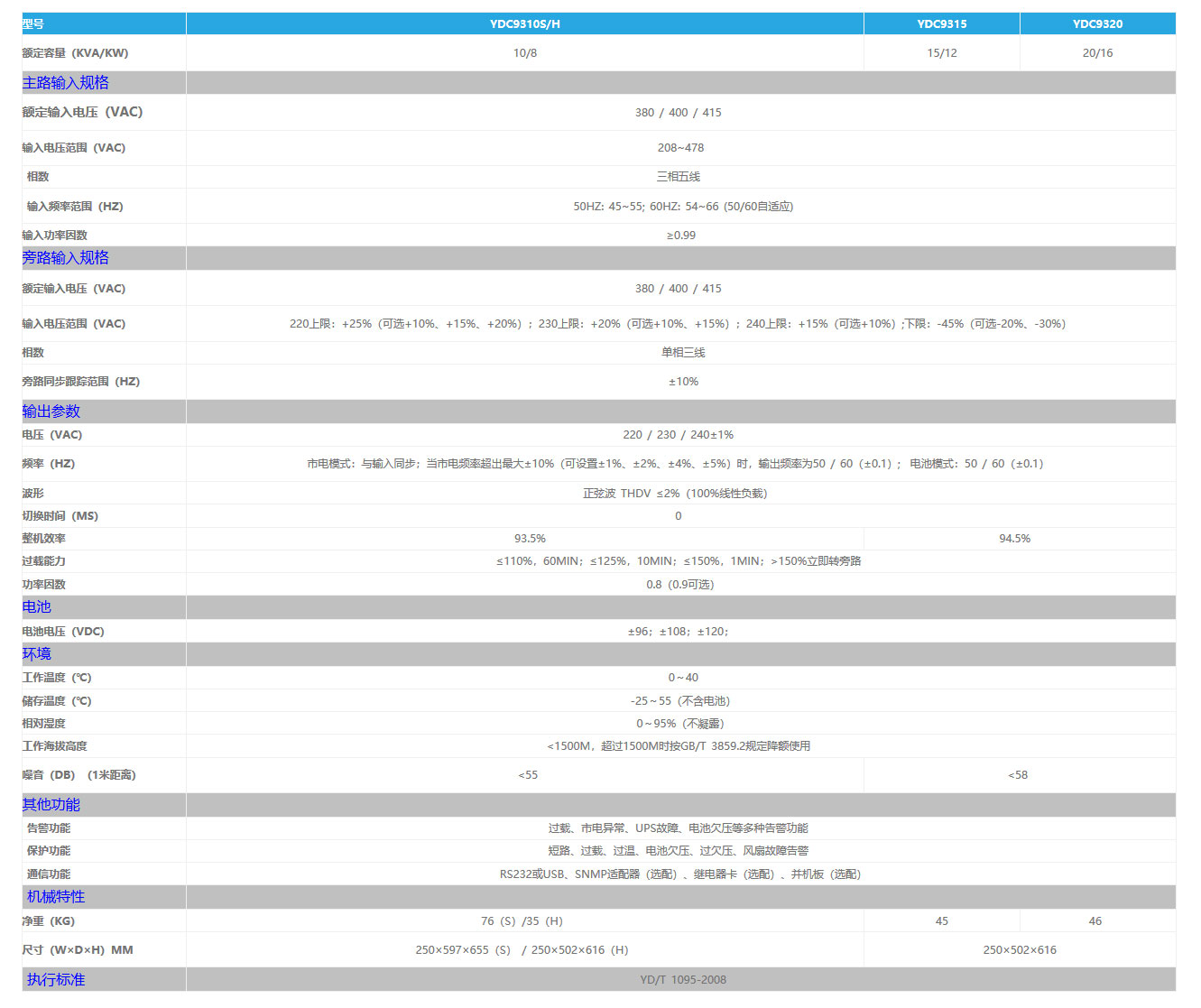The height and width of the screenshot is (1008, 1201).
Task: Click the 208~478 input voltage range value
Action: 680,148
